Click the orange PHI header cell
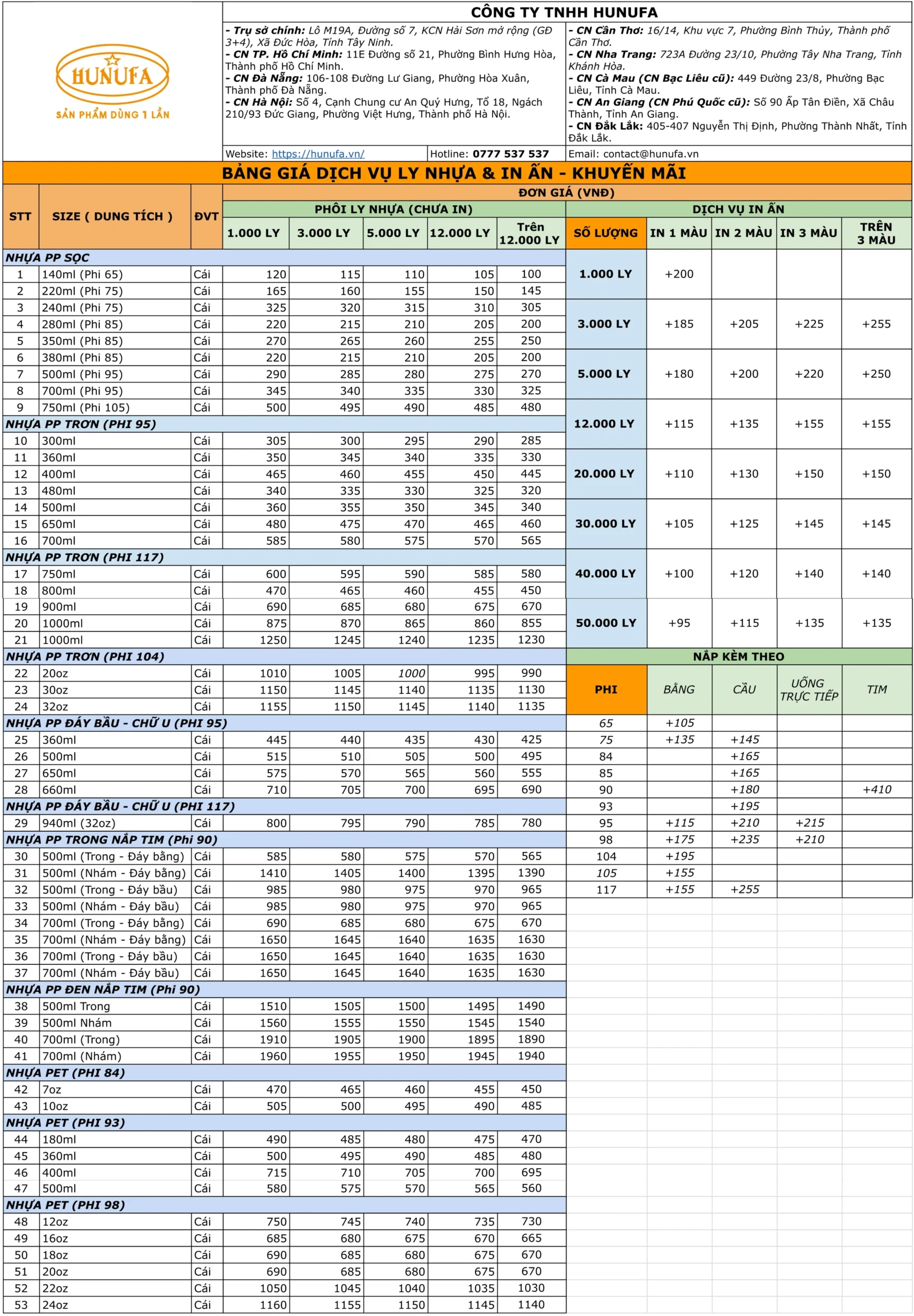The image size is (914, 1316). coord(606,689)
